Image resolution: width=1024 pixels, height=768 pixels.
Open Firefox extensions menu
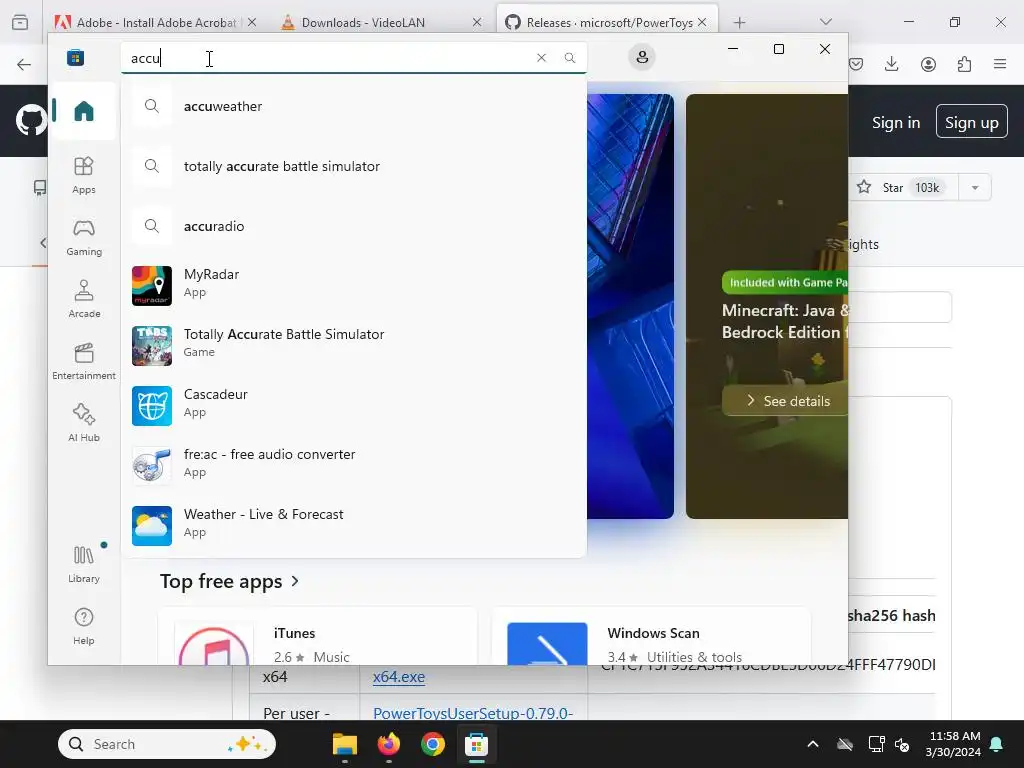tap(964, 64)
